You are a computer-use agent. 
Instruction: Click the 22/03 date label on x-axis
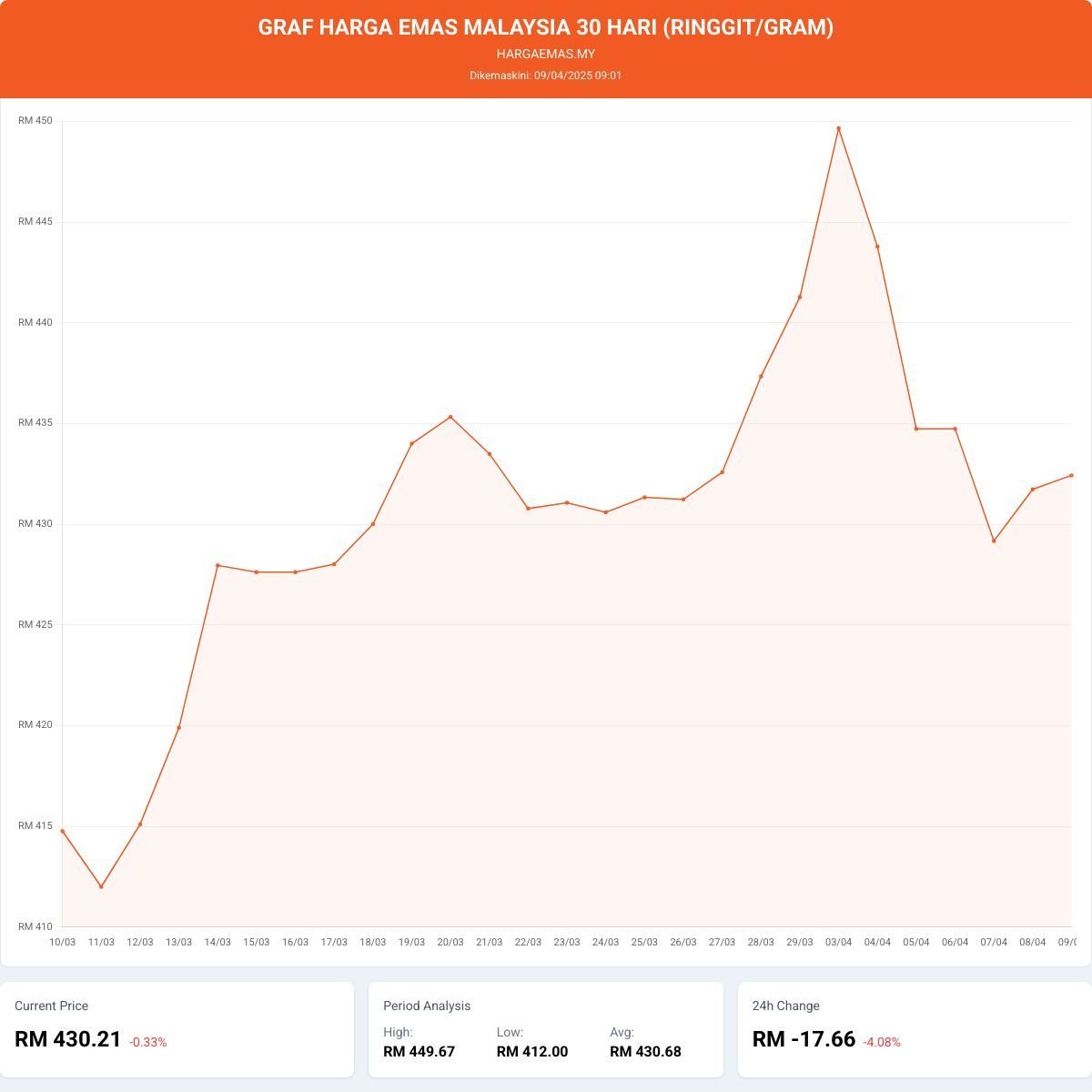[x=528, y=942]
